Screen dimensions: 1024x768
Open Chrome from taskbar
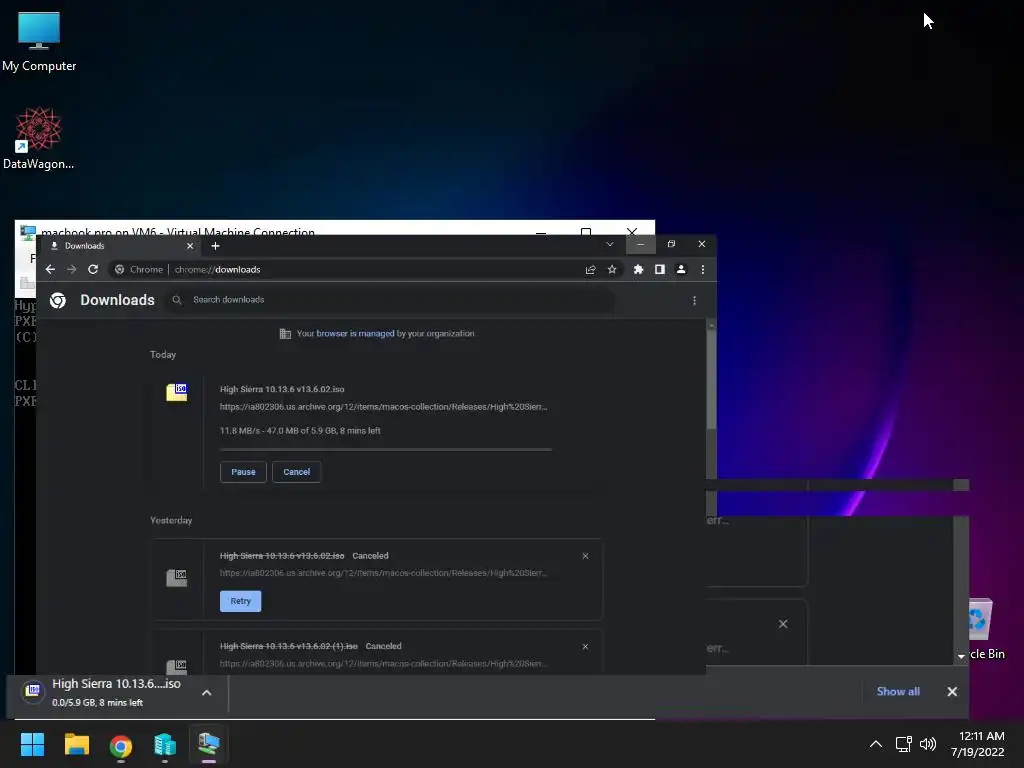tap(121, 745)
